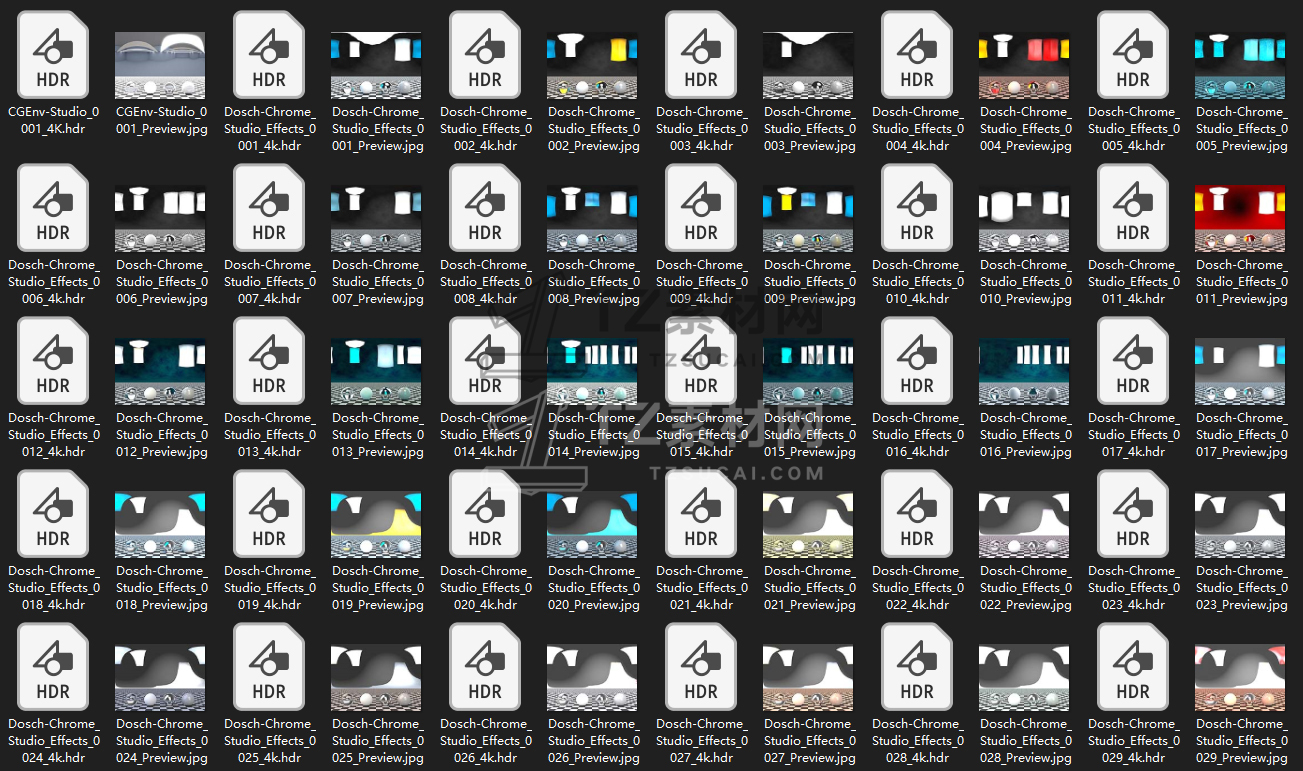Click the Dosch-Chrome_Studio_Effects_0012_Preview.jpg thumbnail

[161, 372]
